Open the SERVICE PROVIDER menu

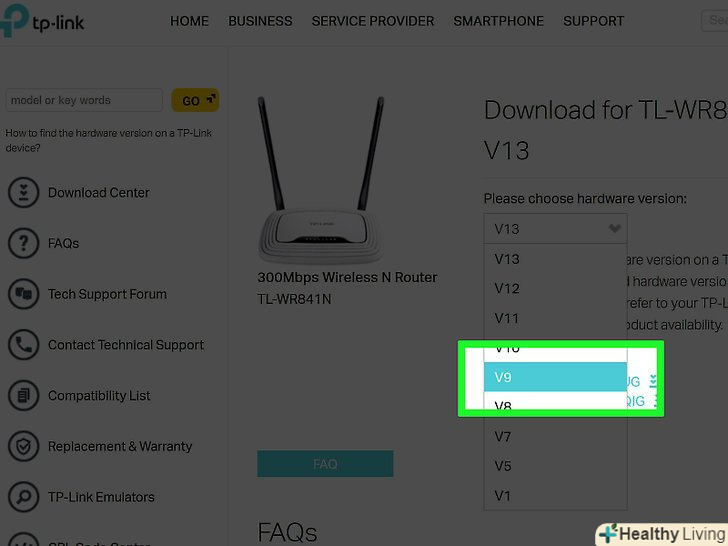click(373, 21)
